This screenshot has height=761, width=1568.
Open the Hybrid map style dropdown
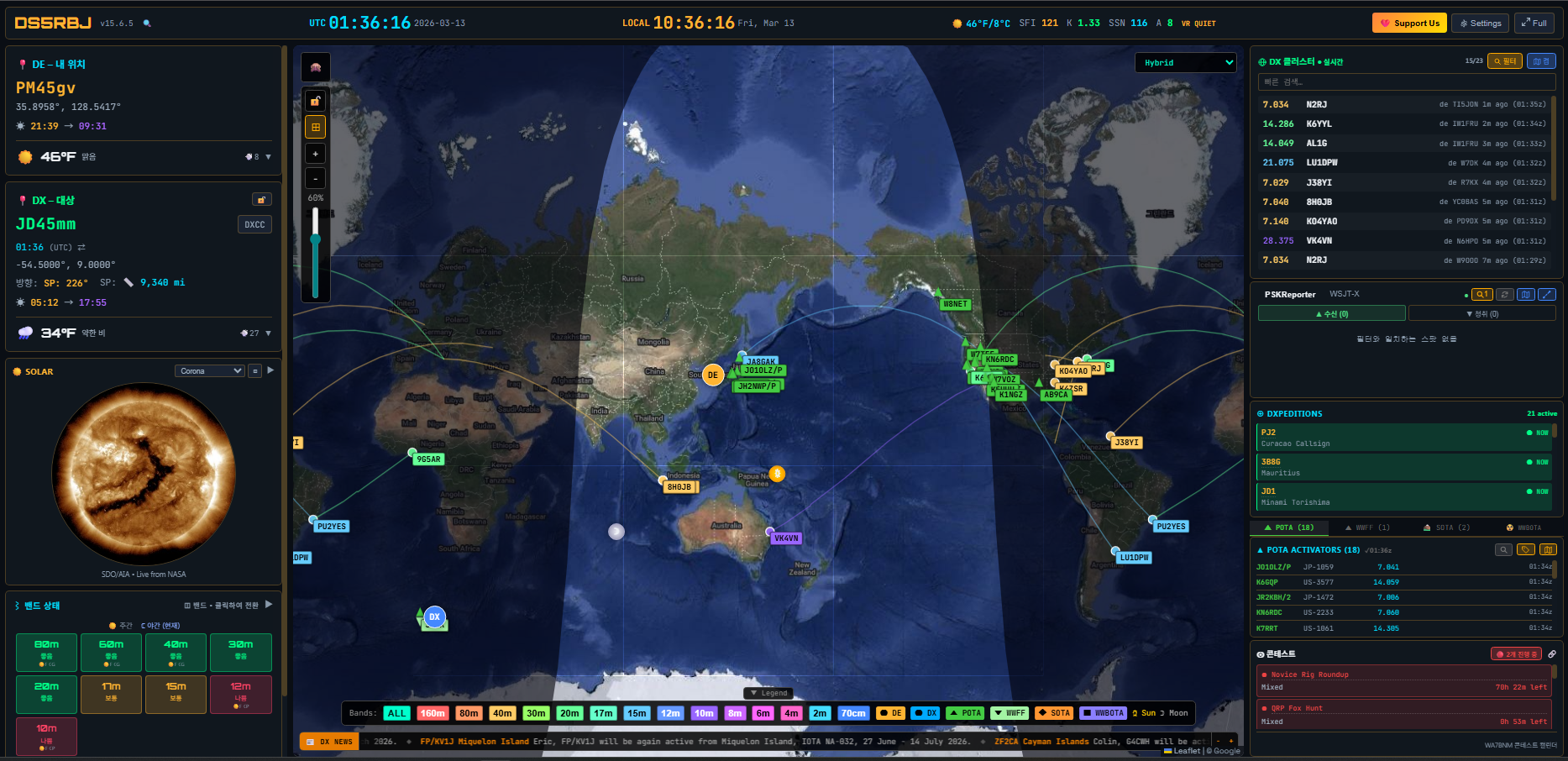pyautogui.click(x=1185, y=63)
